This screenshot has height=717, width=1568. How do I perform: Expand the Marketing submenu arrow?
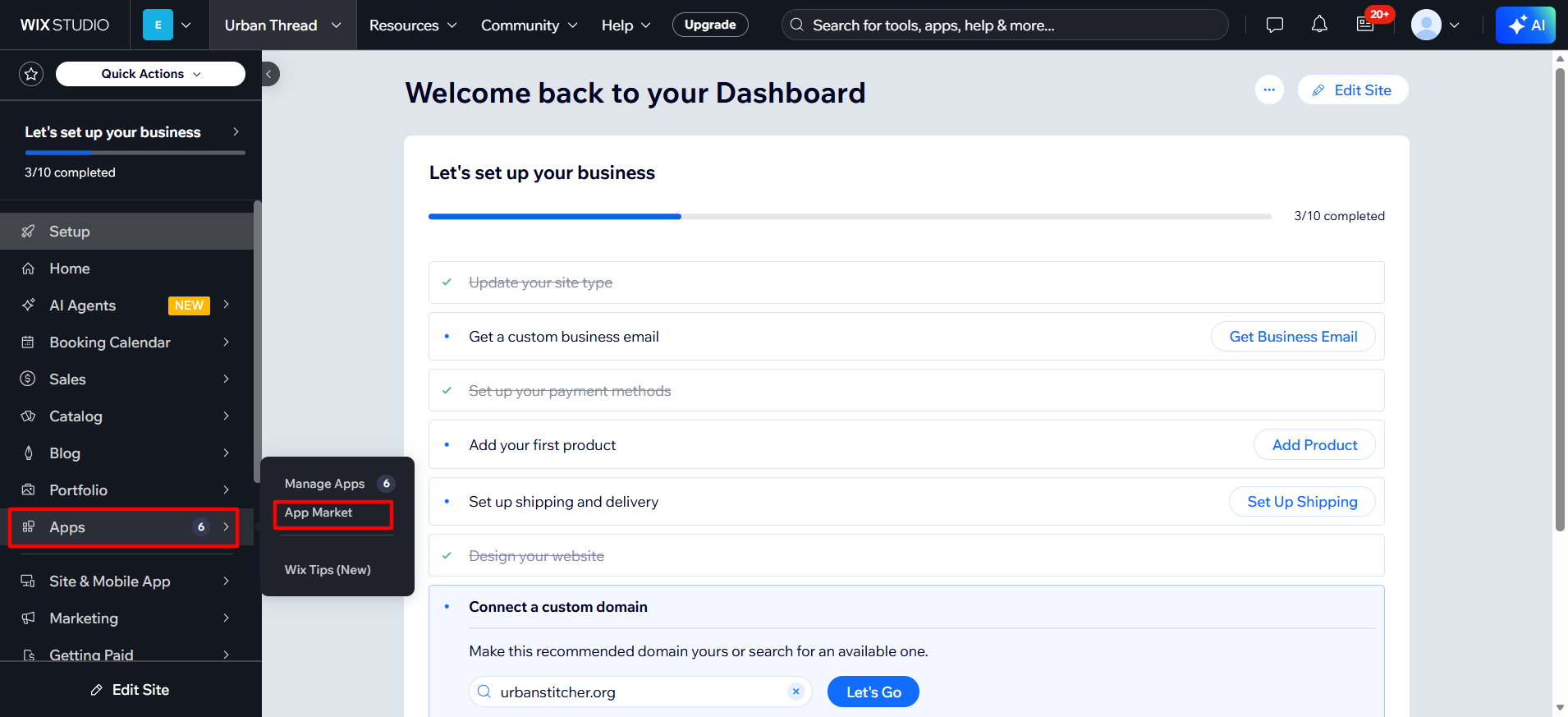226,618
